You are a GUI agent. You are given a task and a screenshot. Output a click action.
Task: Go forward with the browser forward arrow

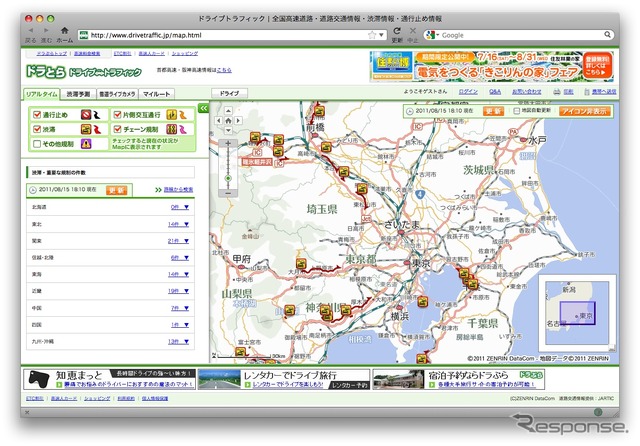click(46, 31)
